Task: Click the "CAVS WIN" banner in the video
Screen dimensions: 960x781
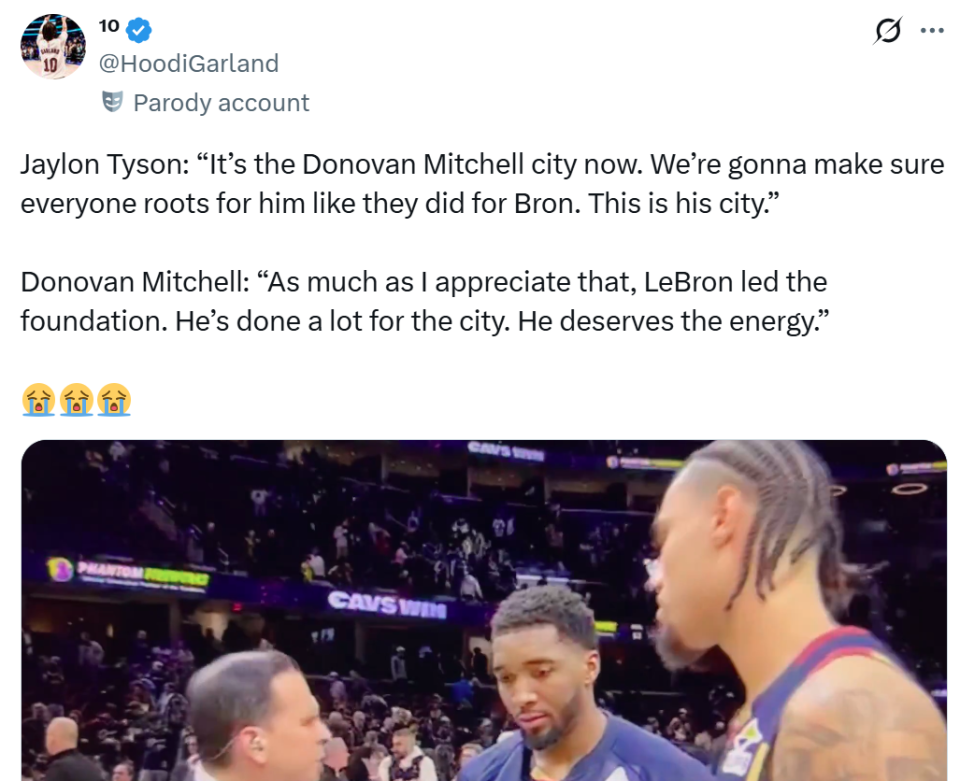Action: (x=387, y=602)
